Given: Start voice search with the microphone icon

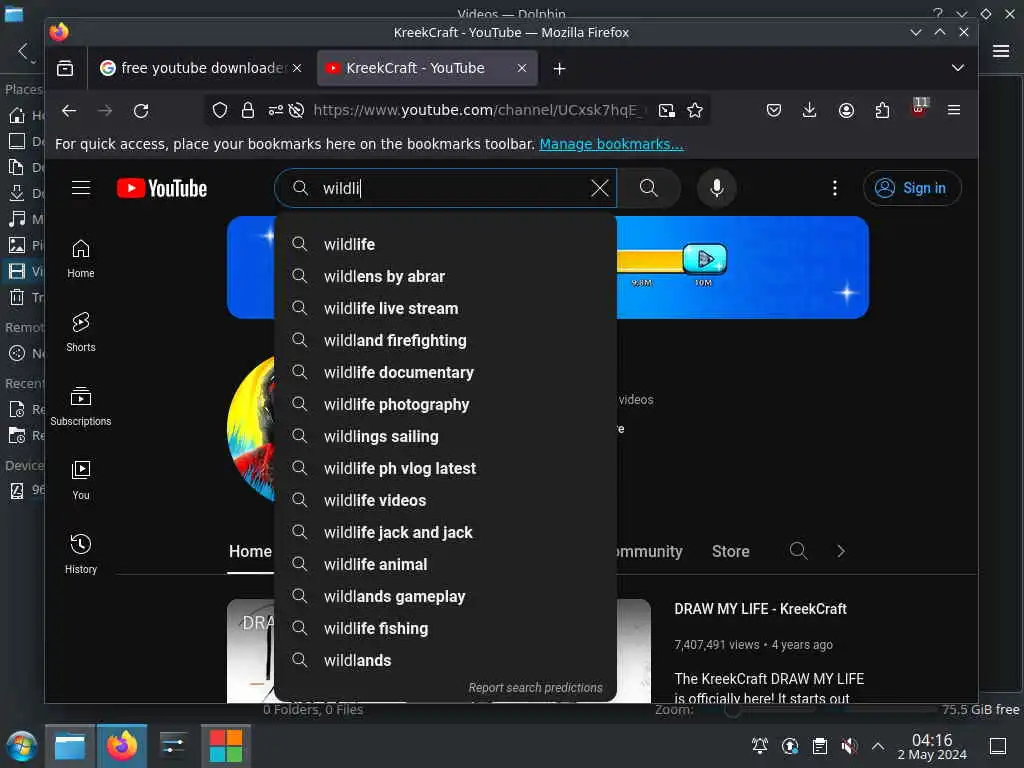Looking at the screenshot, I should tap(716, 188).
